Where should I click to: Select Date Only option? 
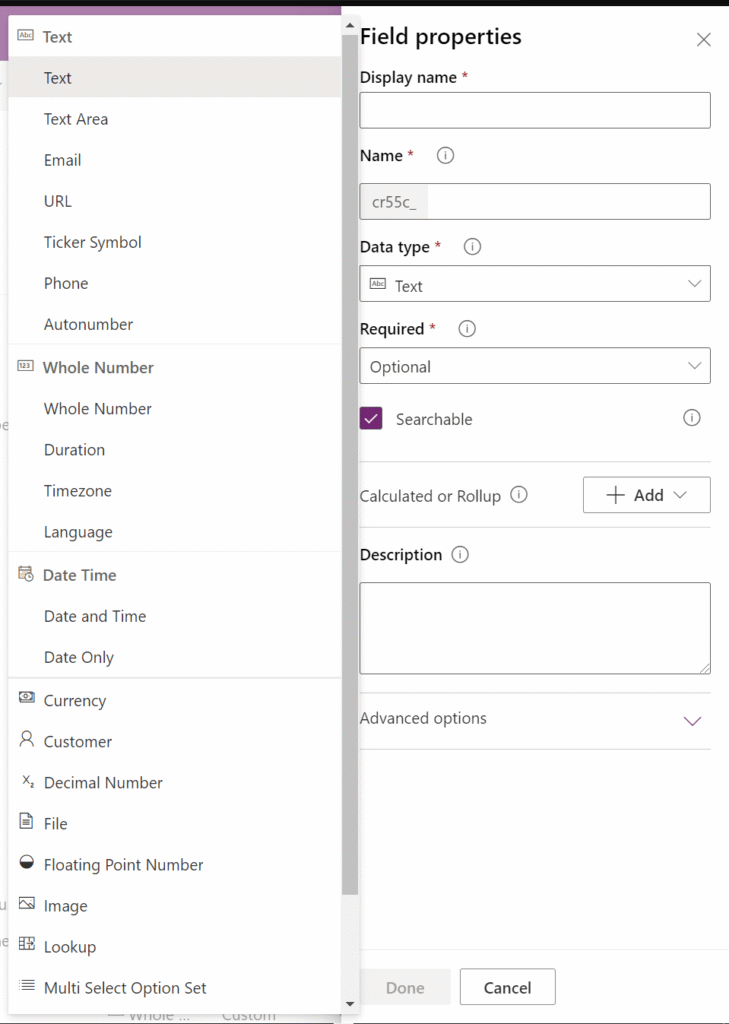174,658
